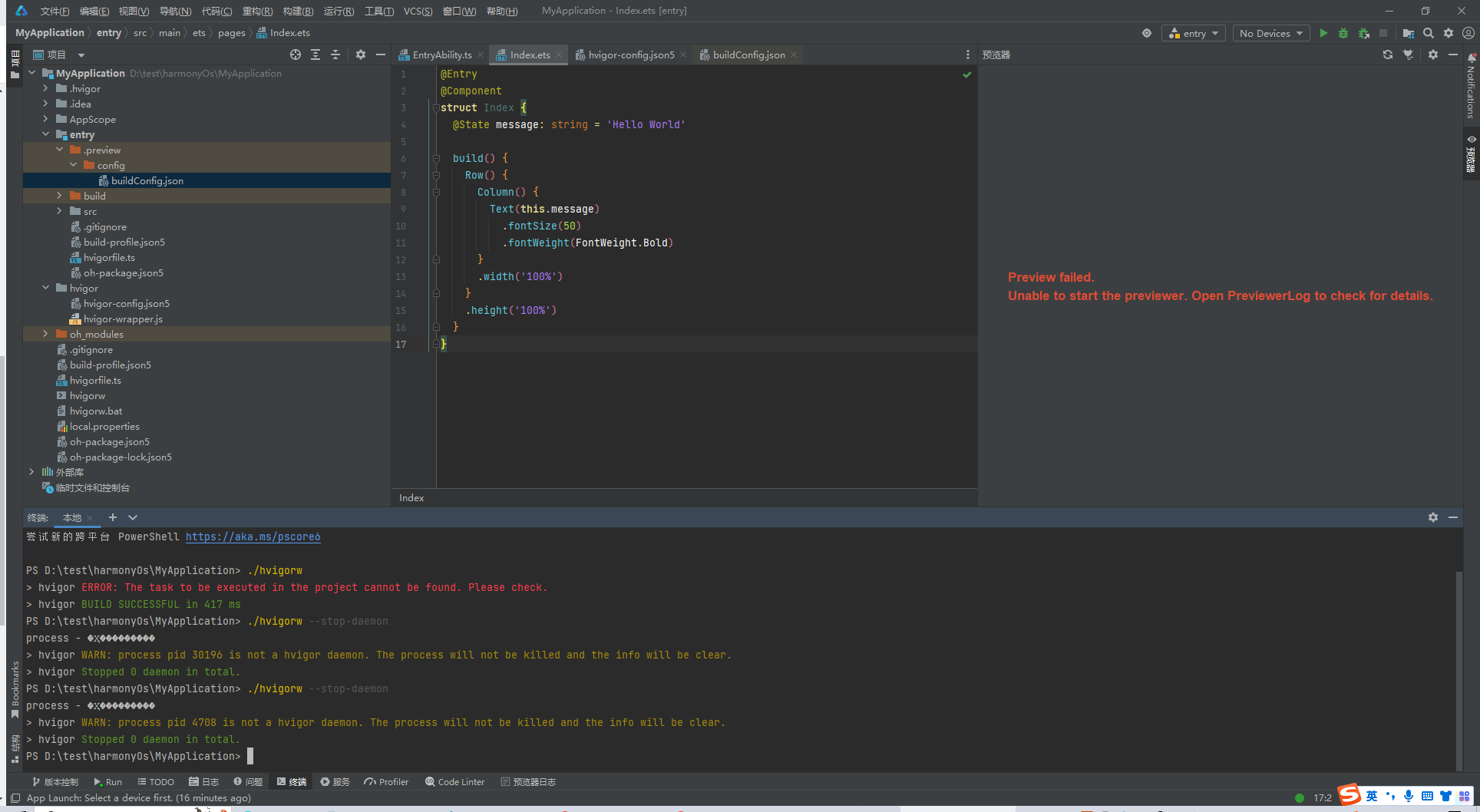
Task: Expand all items in project panel
Action: [x=315, y=54]
